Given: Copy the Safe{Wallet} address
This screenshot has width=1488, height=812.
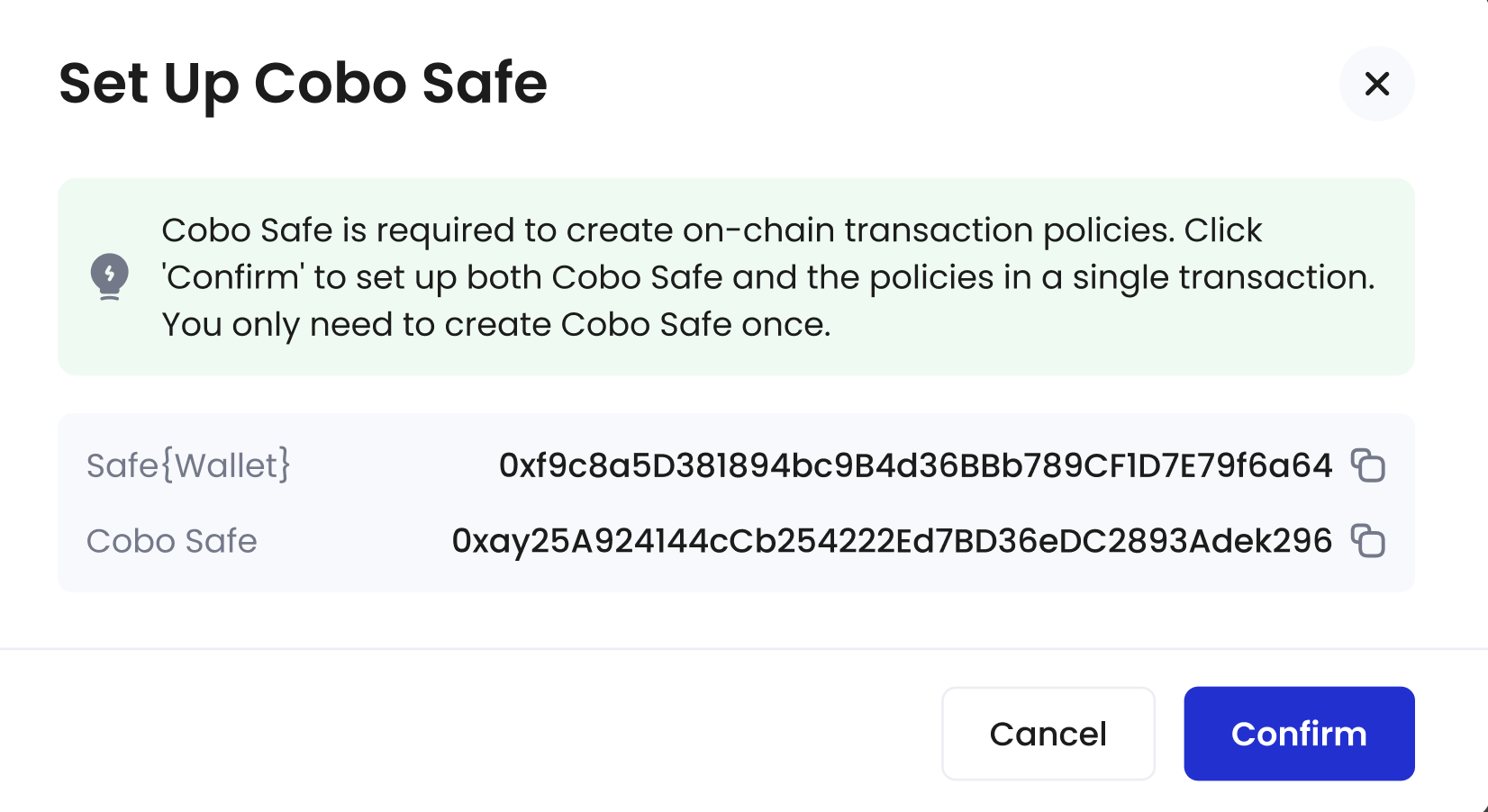Looking at the screenshot, I should click(1368, 465).
